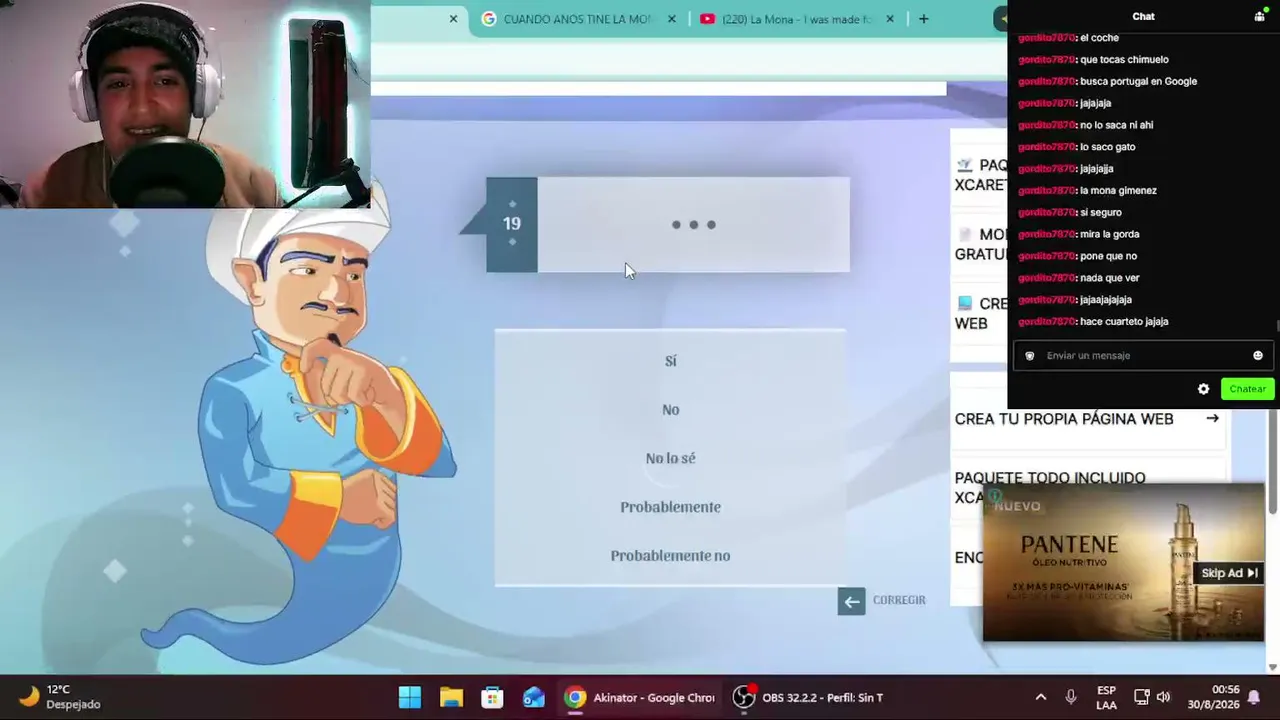Skip the Pantene video ad

pos(1229,573)
